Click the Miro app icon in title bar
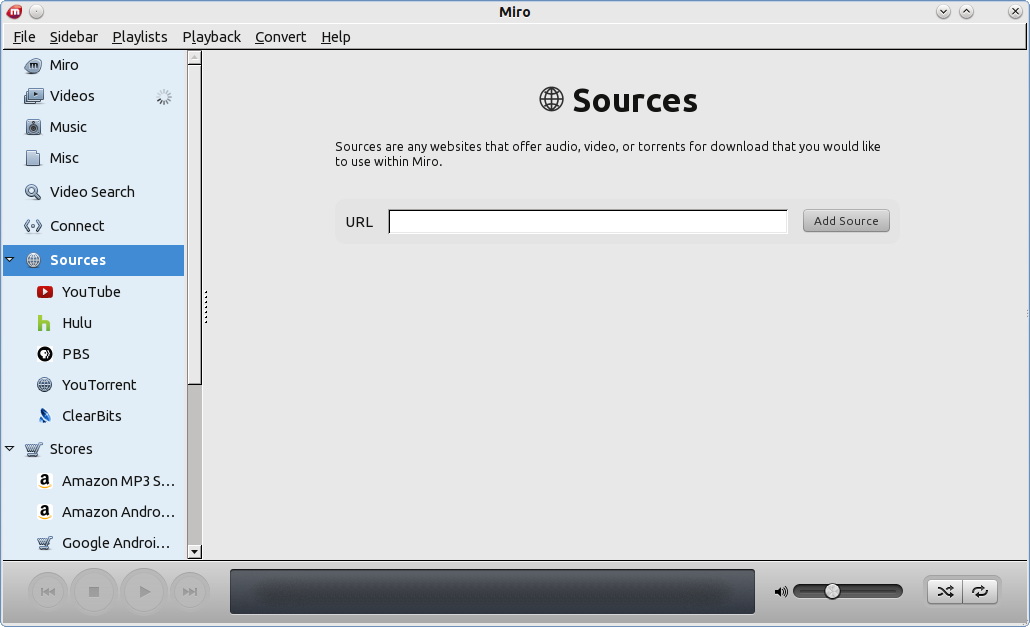Image resolution: width=1030 pixels, height=627 pixels. point(14,12)
